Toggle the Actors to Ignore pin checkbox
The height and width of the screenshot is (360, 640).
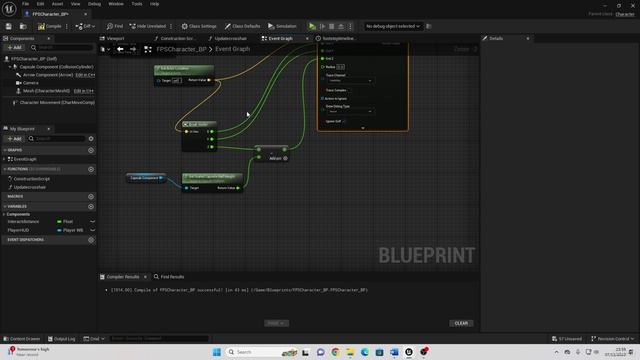click(x=322, y=98)
